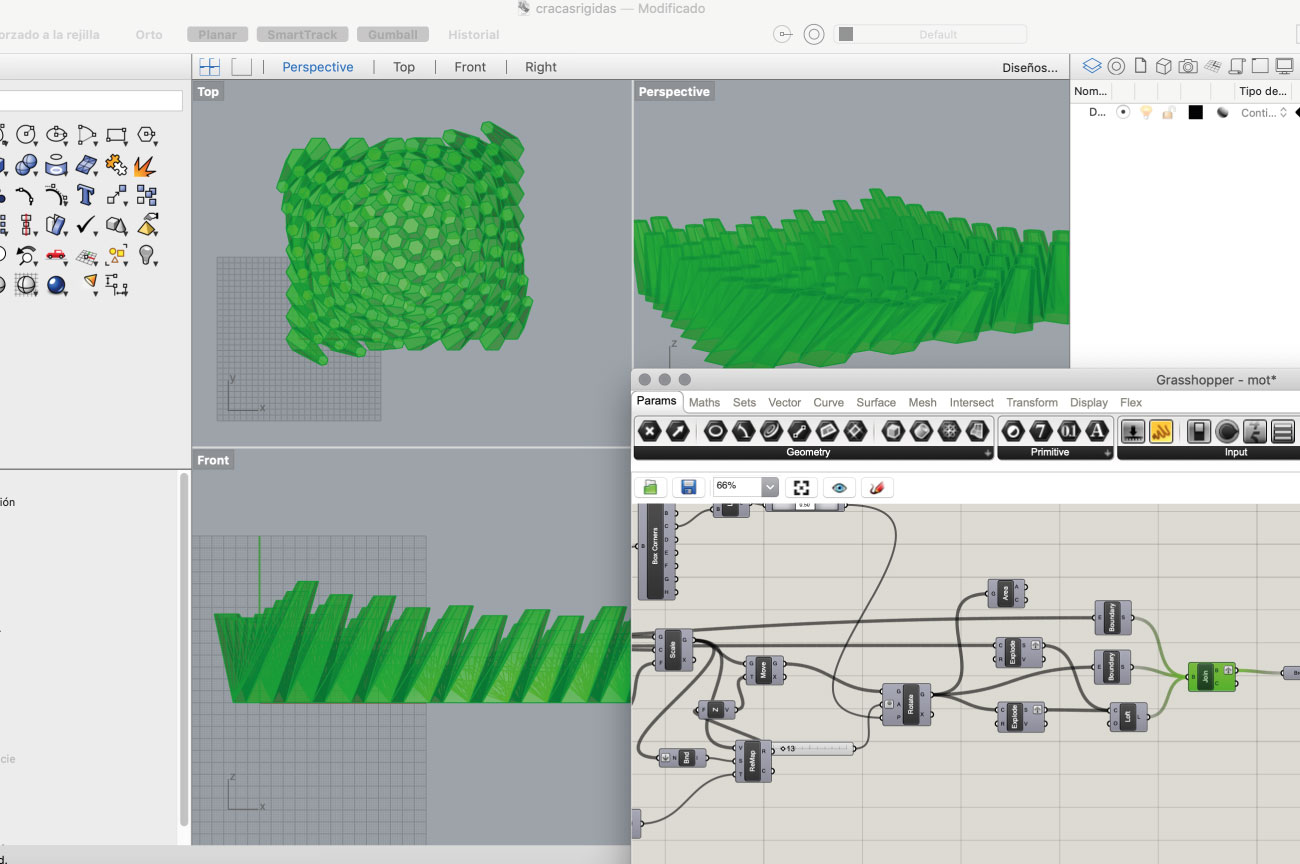Select the Text object tool
Image resolution: width=1300 pixels, height=864 pixels.
(86, 195)
